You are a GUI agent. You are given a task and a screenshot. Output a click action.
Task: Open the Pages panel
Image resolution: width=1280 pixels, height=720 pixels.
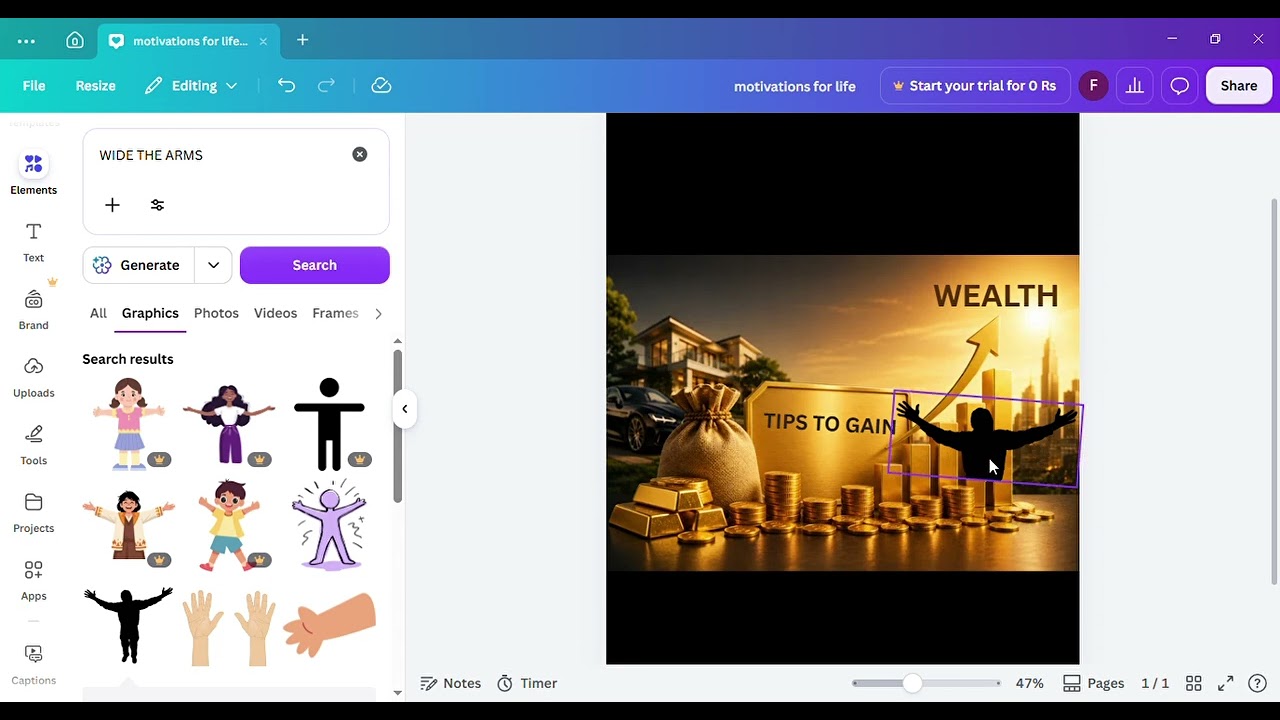pyautogui.click(x=1094, y=683)
